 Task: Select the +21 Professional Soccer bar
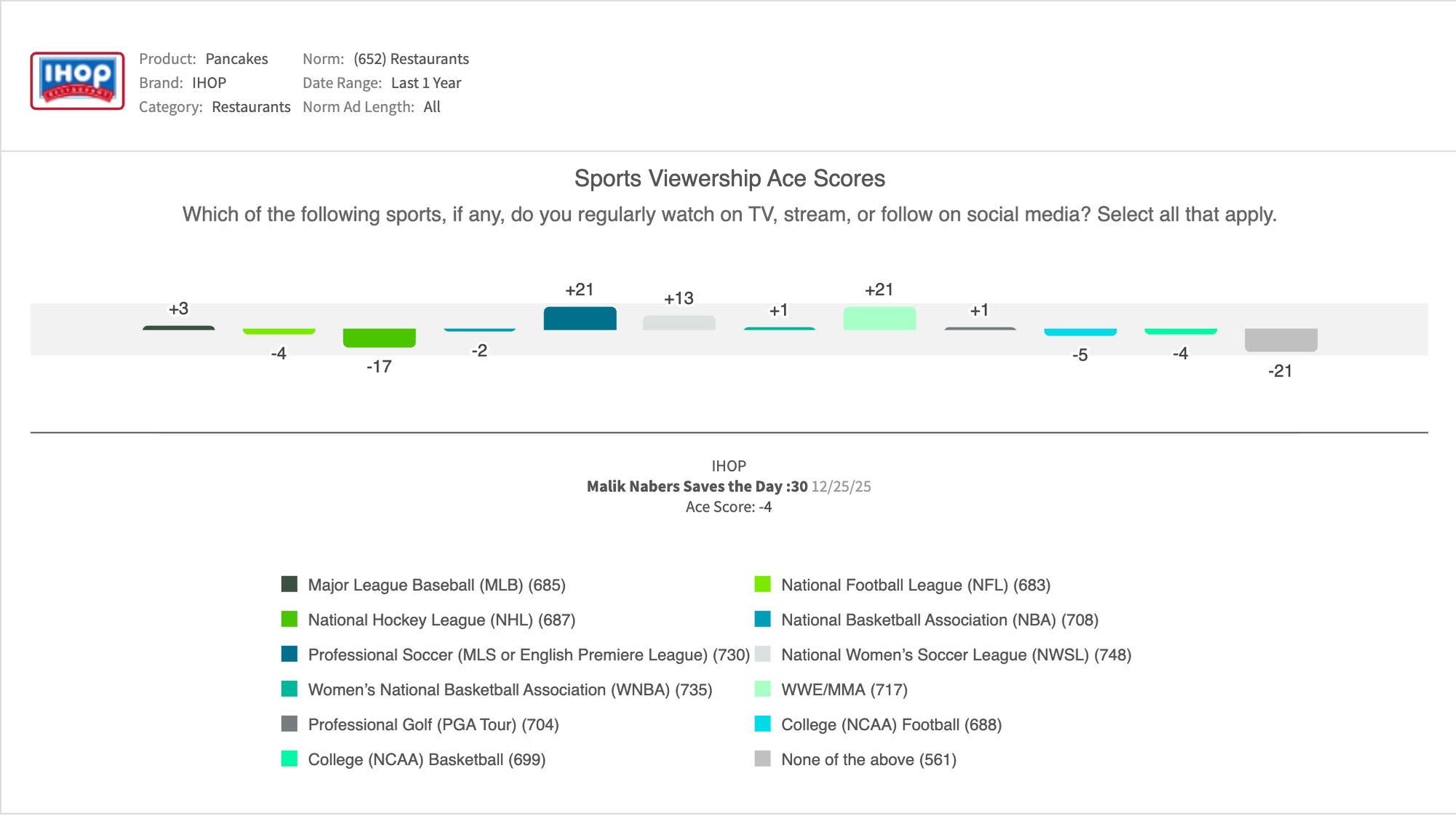coord(579,319)
